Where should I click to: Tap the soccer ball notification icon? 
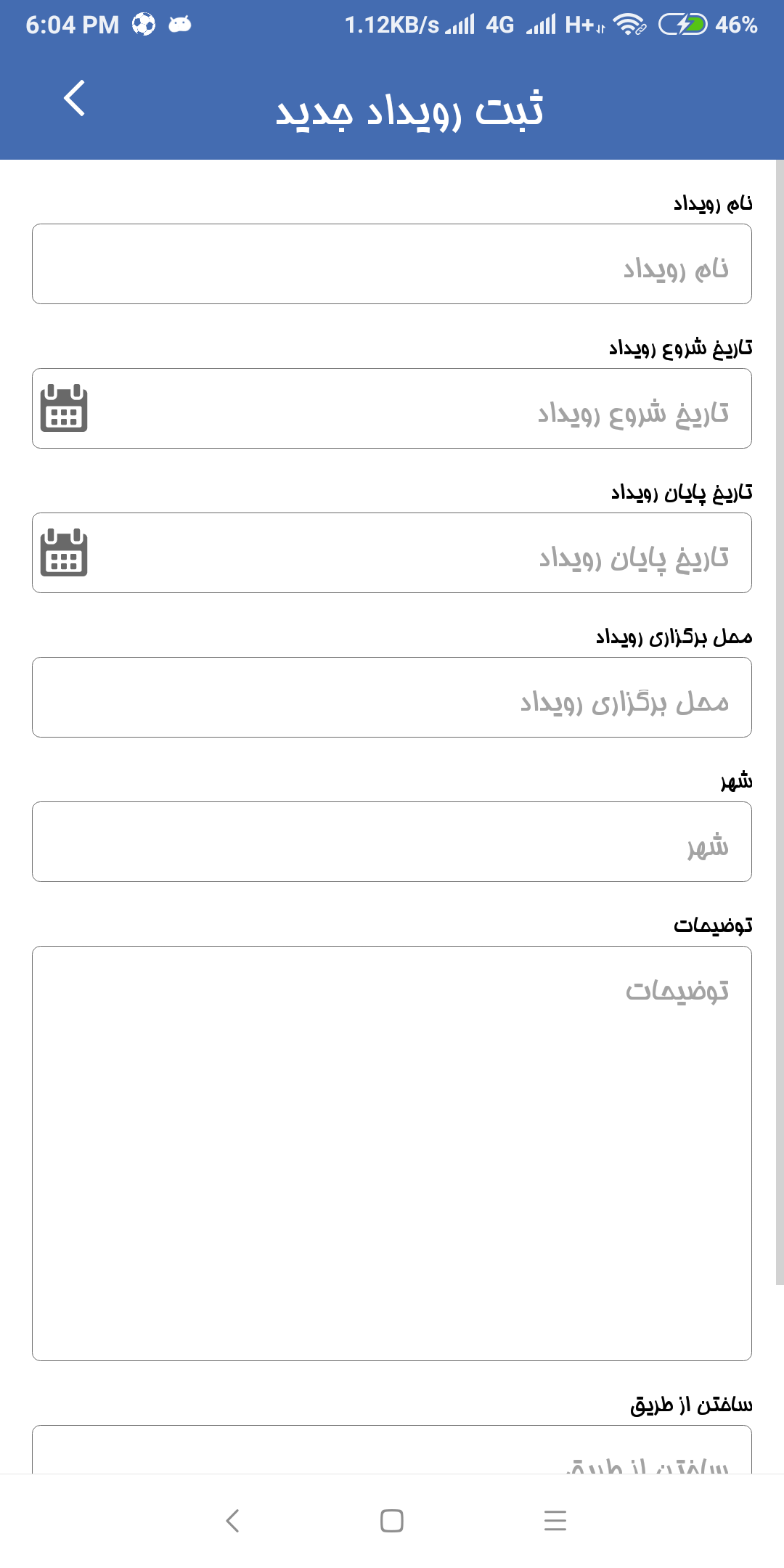click(144, 25)
